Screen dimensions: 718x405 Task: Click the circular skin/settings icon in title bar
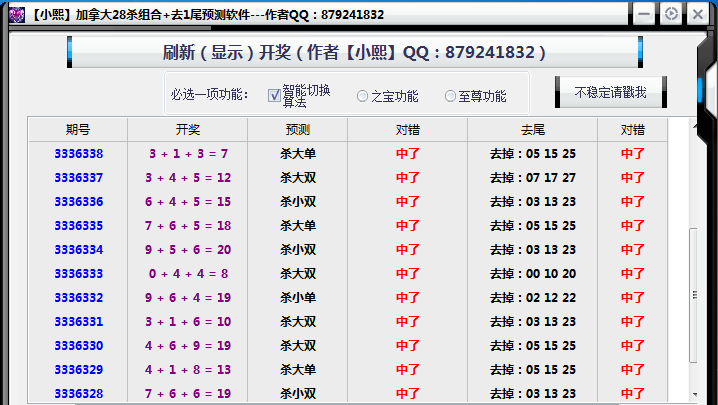(671, 14)
